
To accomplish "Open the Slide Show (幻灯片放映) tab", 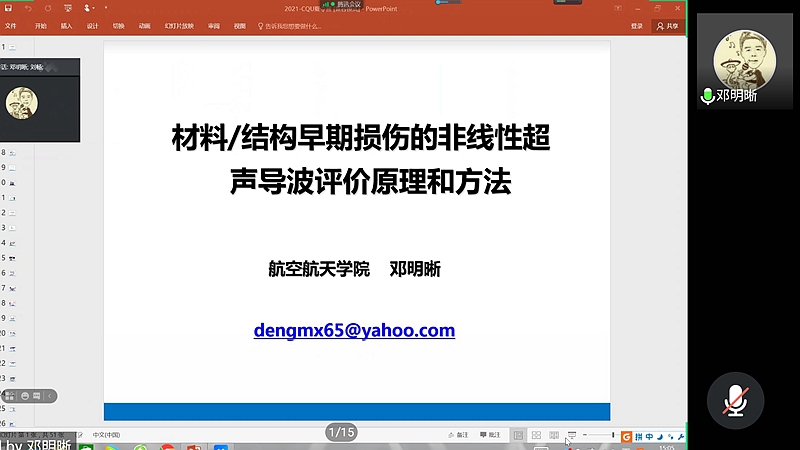I will tap(178, 26).
